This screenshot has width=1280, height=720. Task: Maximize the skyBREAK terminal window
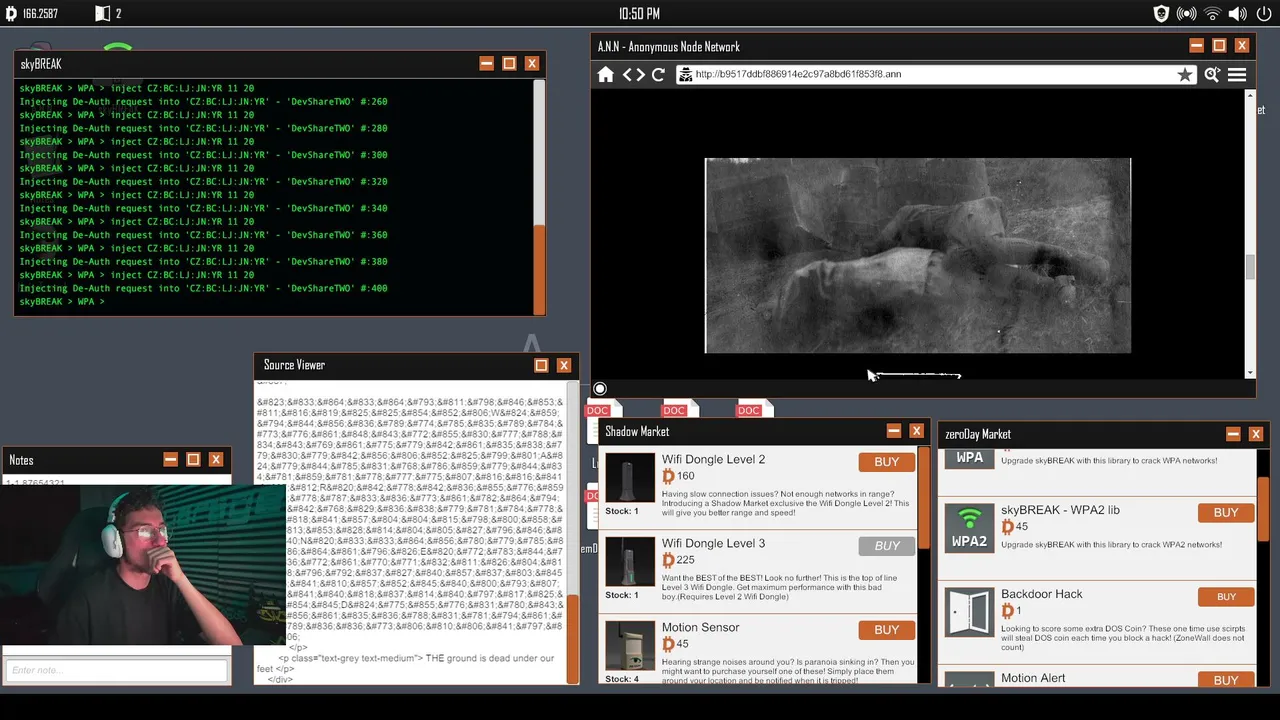509,64
